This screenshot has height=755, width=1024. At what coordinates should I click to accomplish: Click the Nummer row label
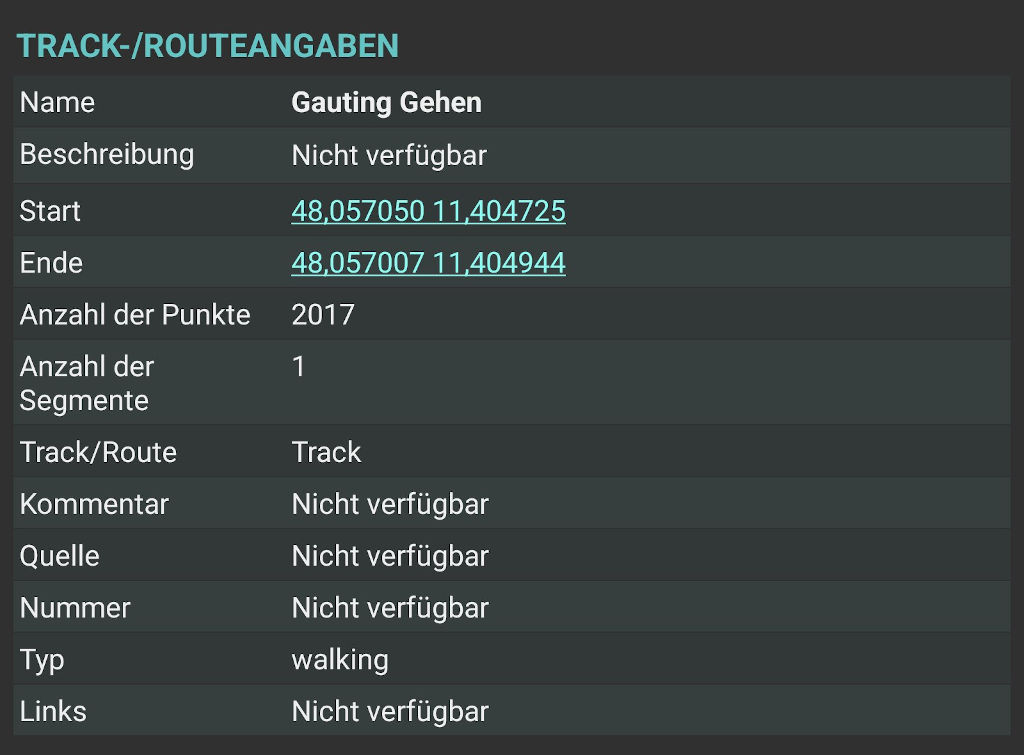(75, 608)
